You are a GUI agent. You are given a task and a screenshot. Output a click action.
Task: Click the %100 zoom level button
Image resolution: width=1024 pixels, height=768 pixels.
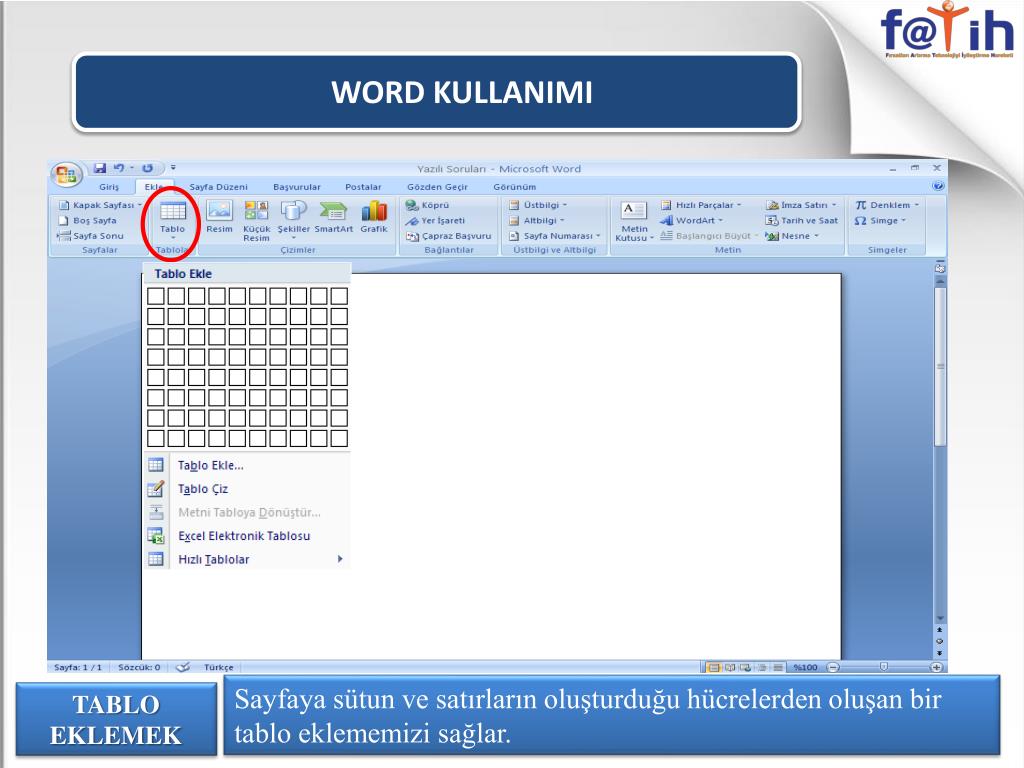coord(805,667)
